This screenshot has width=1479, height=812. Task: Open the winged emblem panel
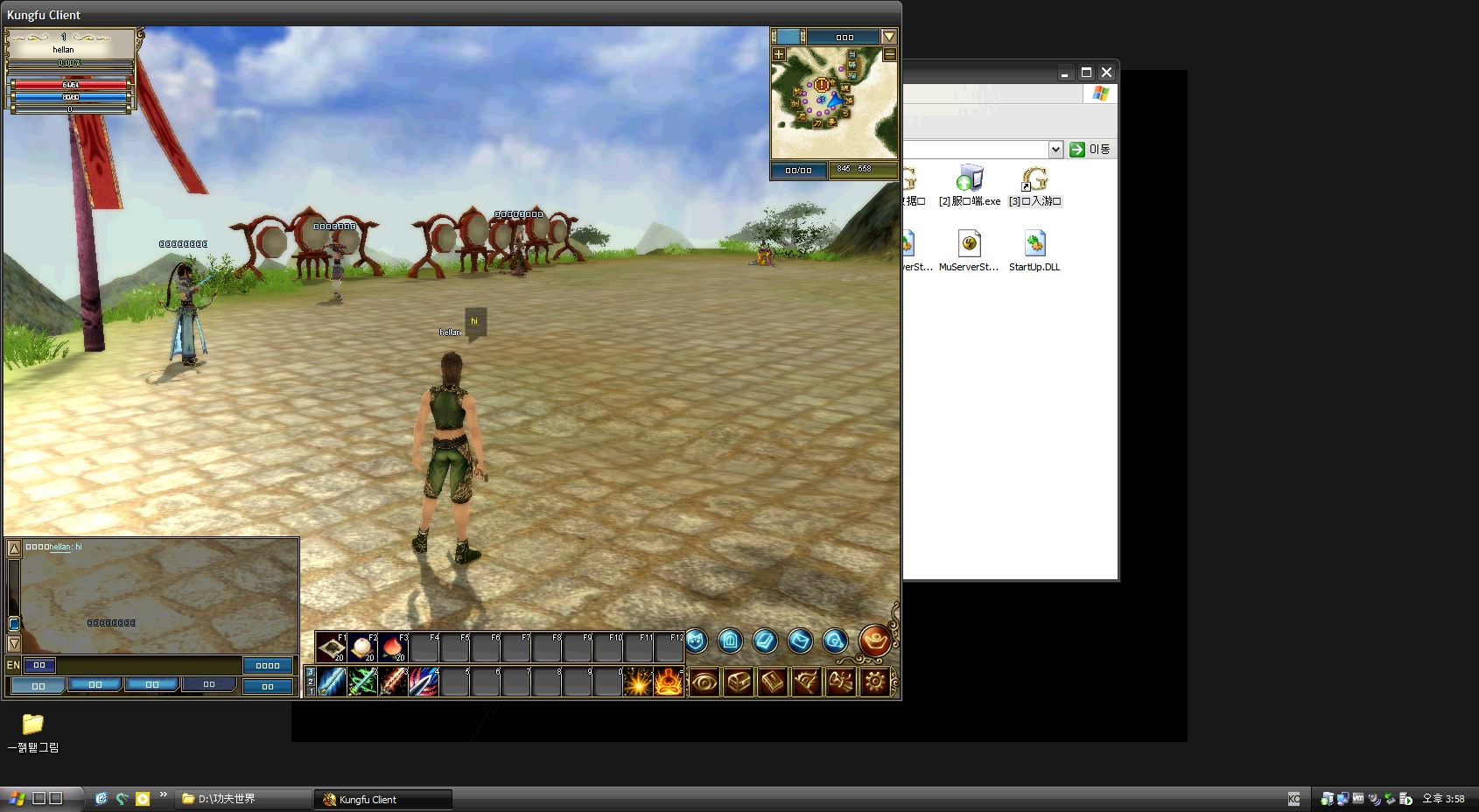(x=807, y=682)
